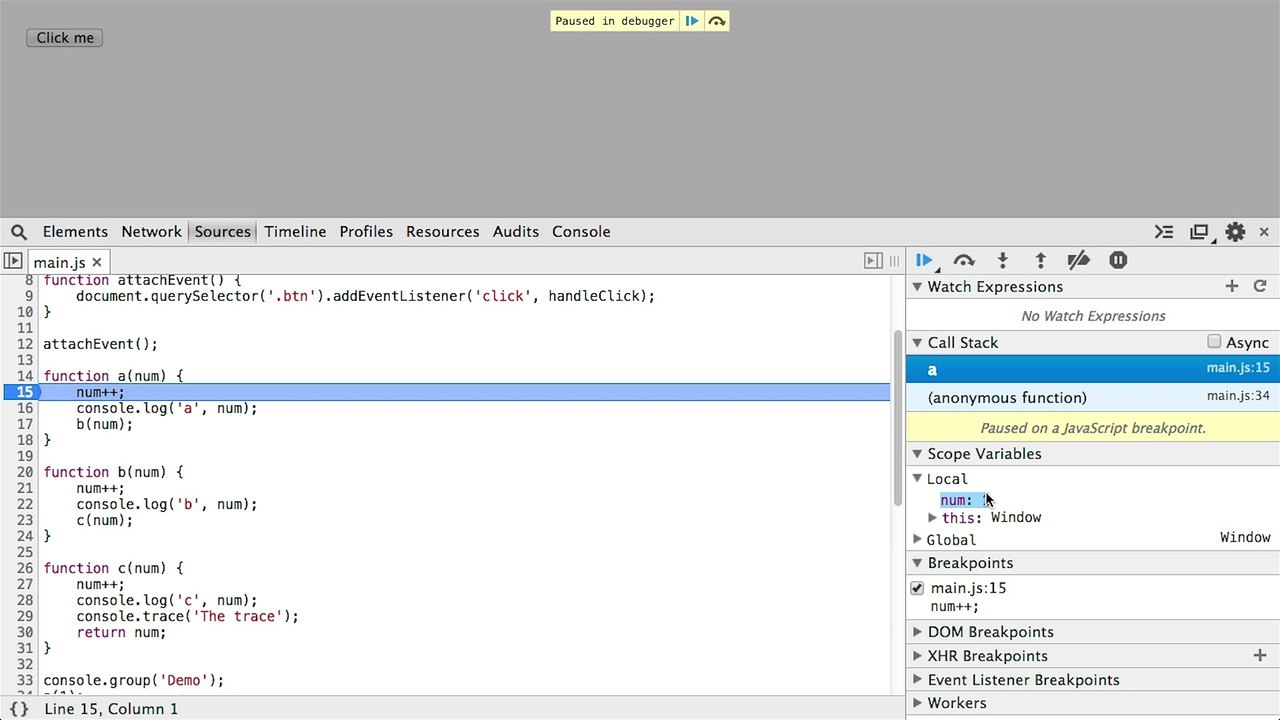Click the Click me page button

[65, 38]
